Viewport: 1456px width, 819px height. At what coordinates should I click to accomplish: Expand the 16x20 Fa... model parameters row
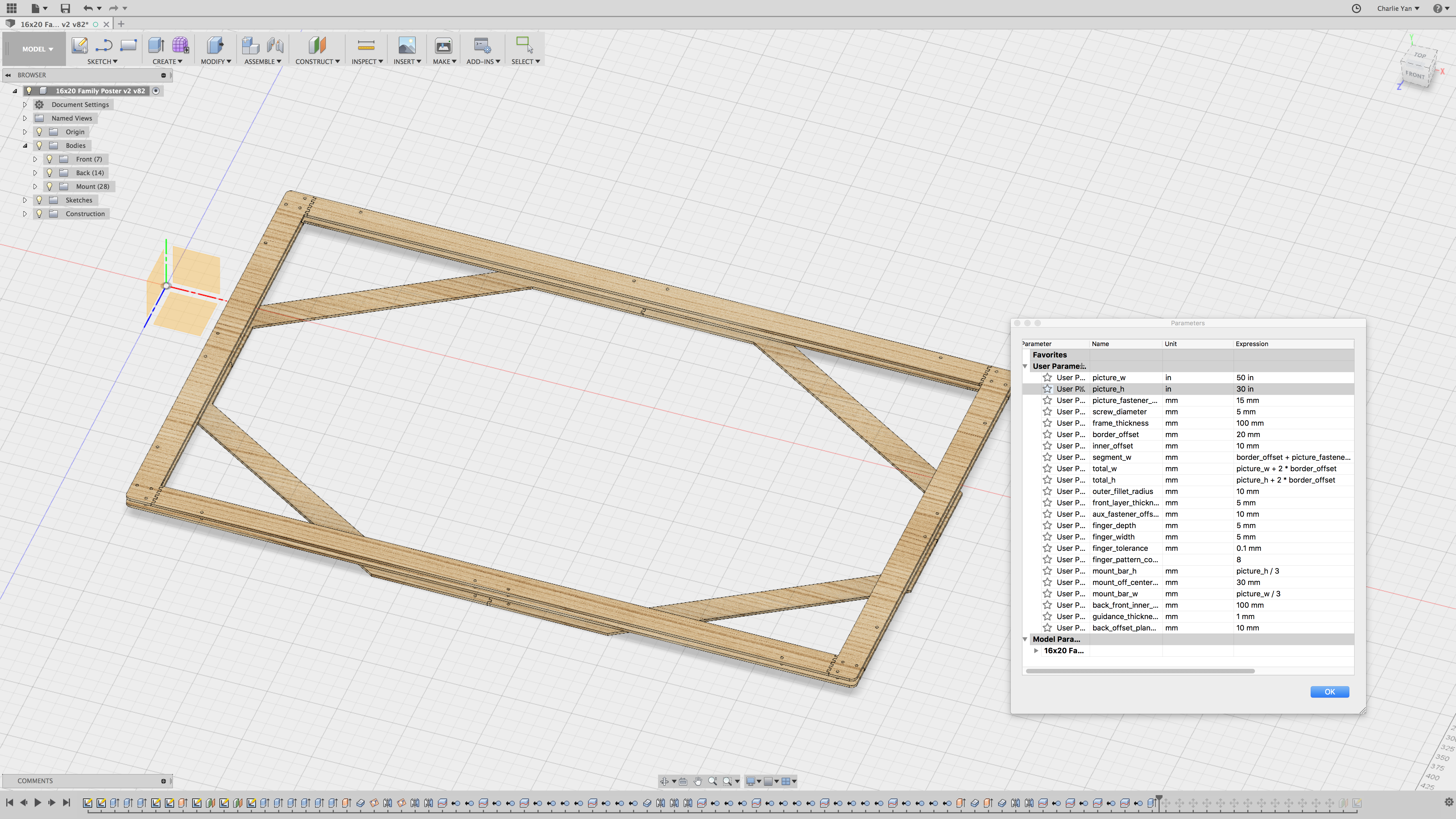[1036, 651]
